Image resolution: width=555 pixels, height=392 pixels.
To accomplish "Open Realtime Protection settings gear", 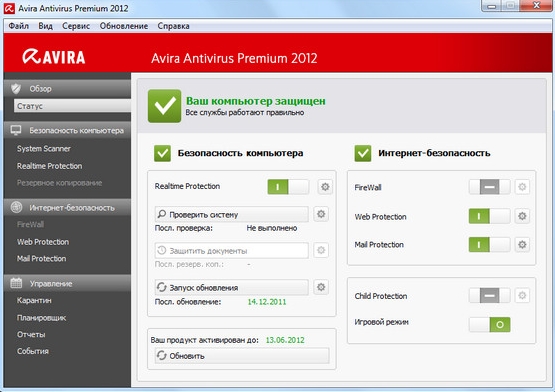I will click(325, 187).
